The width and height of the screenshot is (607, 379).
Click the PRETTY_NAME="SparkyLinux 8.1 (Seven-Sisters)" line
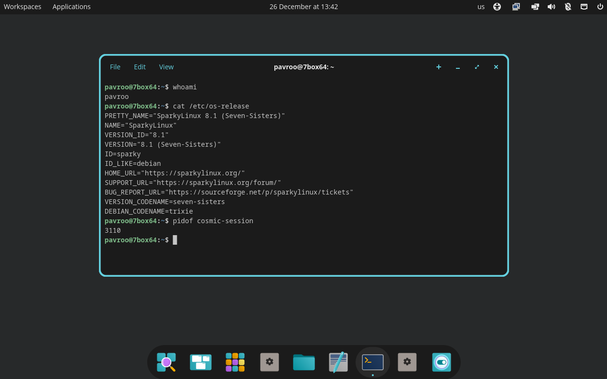pyautogui.click(x=195, y=116)
